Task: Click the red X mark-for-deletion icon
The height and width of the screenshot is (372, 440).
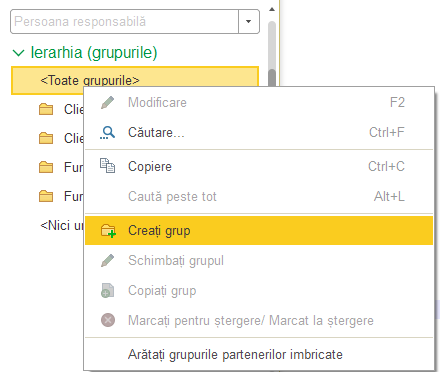Action: click(x=108, y=320)
